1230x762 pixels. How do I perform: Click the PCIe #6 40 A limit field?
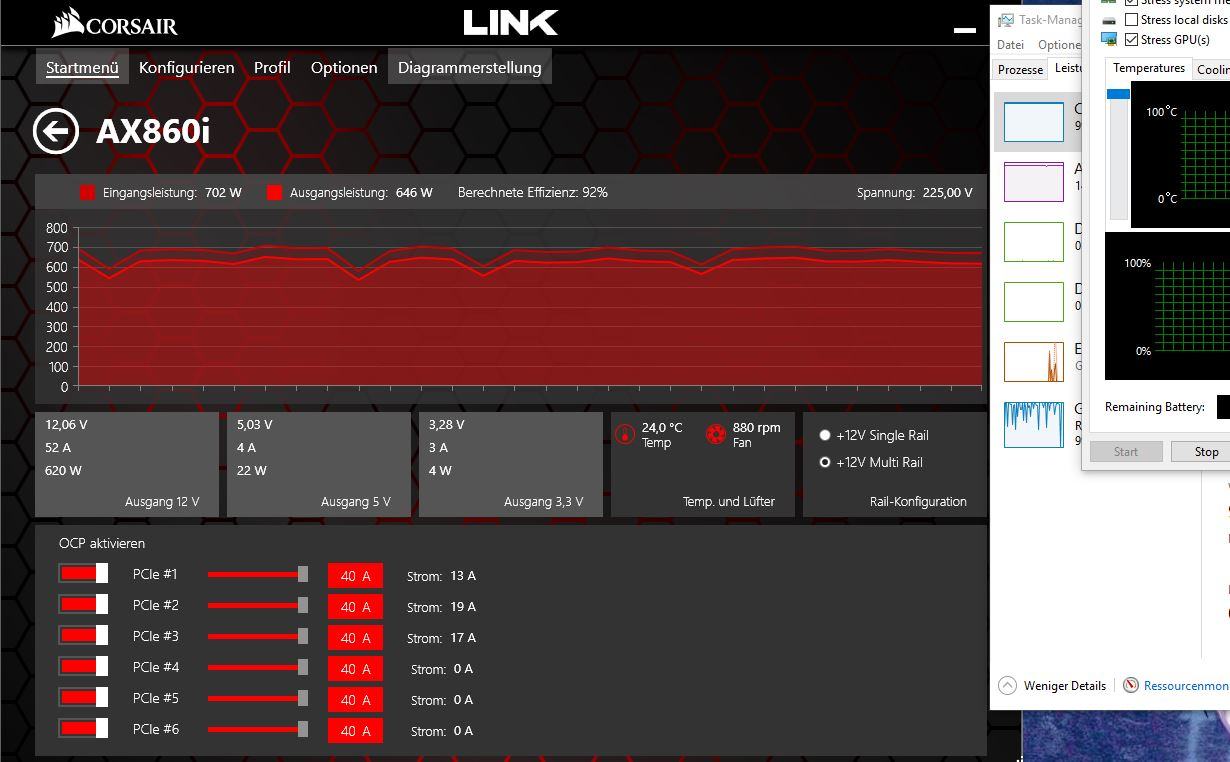[x=355, y=730]
